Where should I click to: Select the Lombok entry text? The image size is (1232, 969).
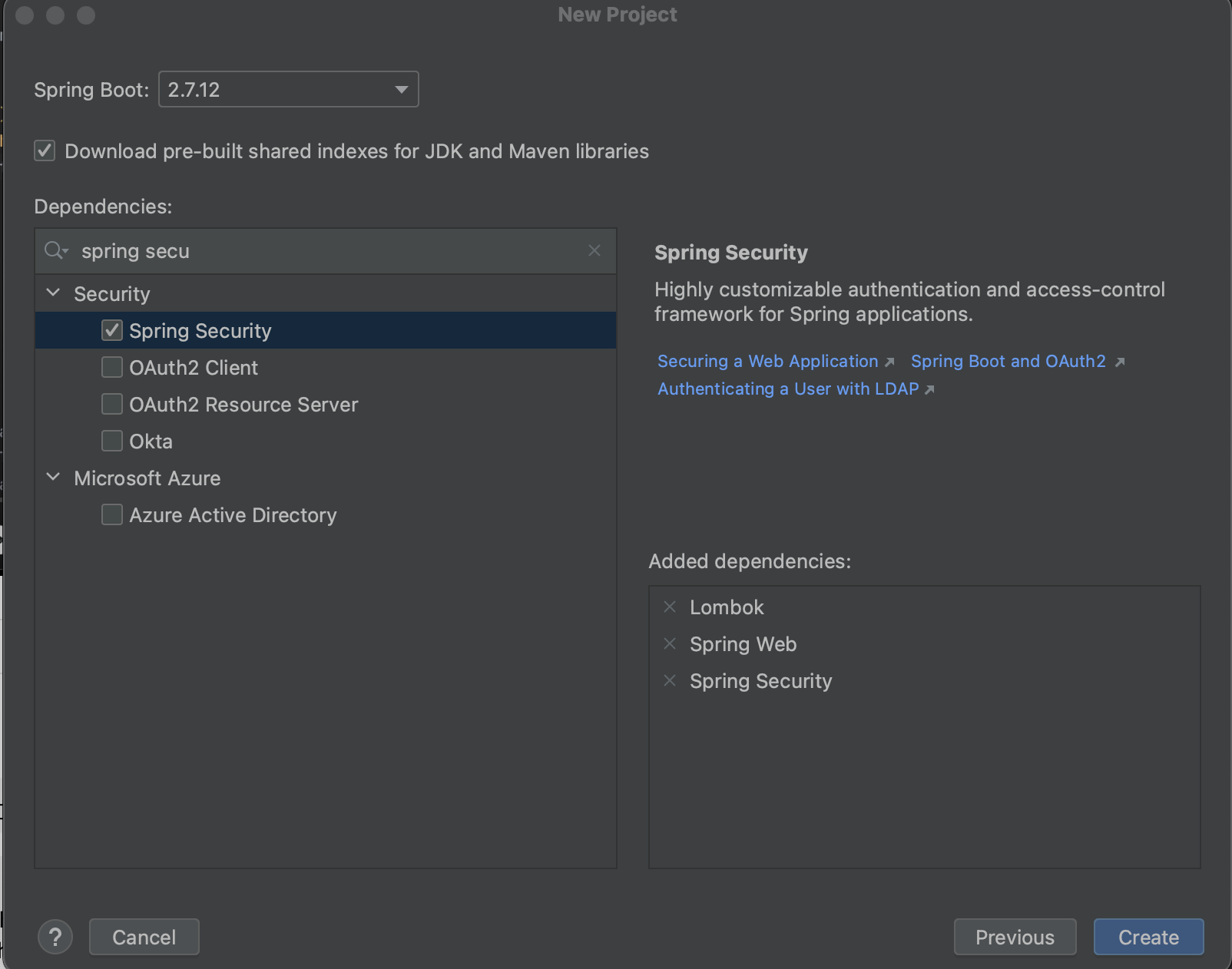point(727,607)
